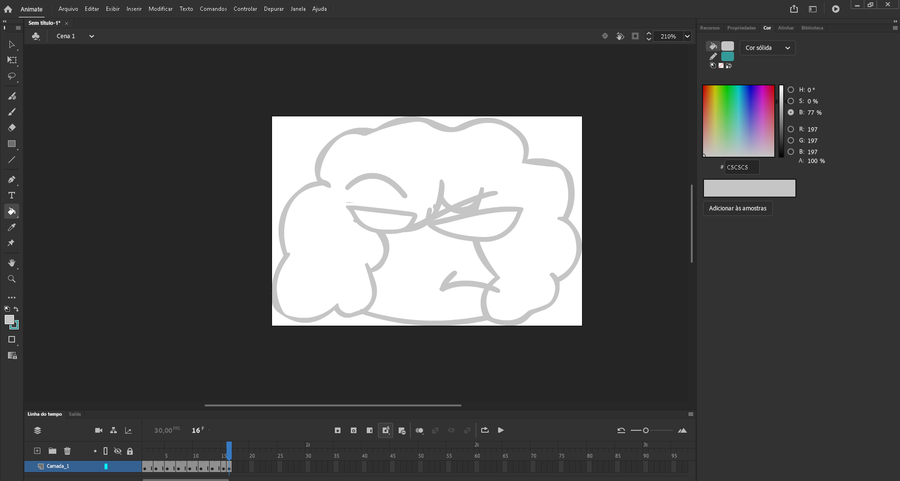
Task: Select the S saturation radio button
Action: click(x=790, y=101)
